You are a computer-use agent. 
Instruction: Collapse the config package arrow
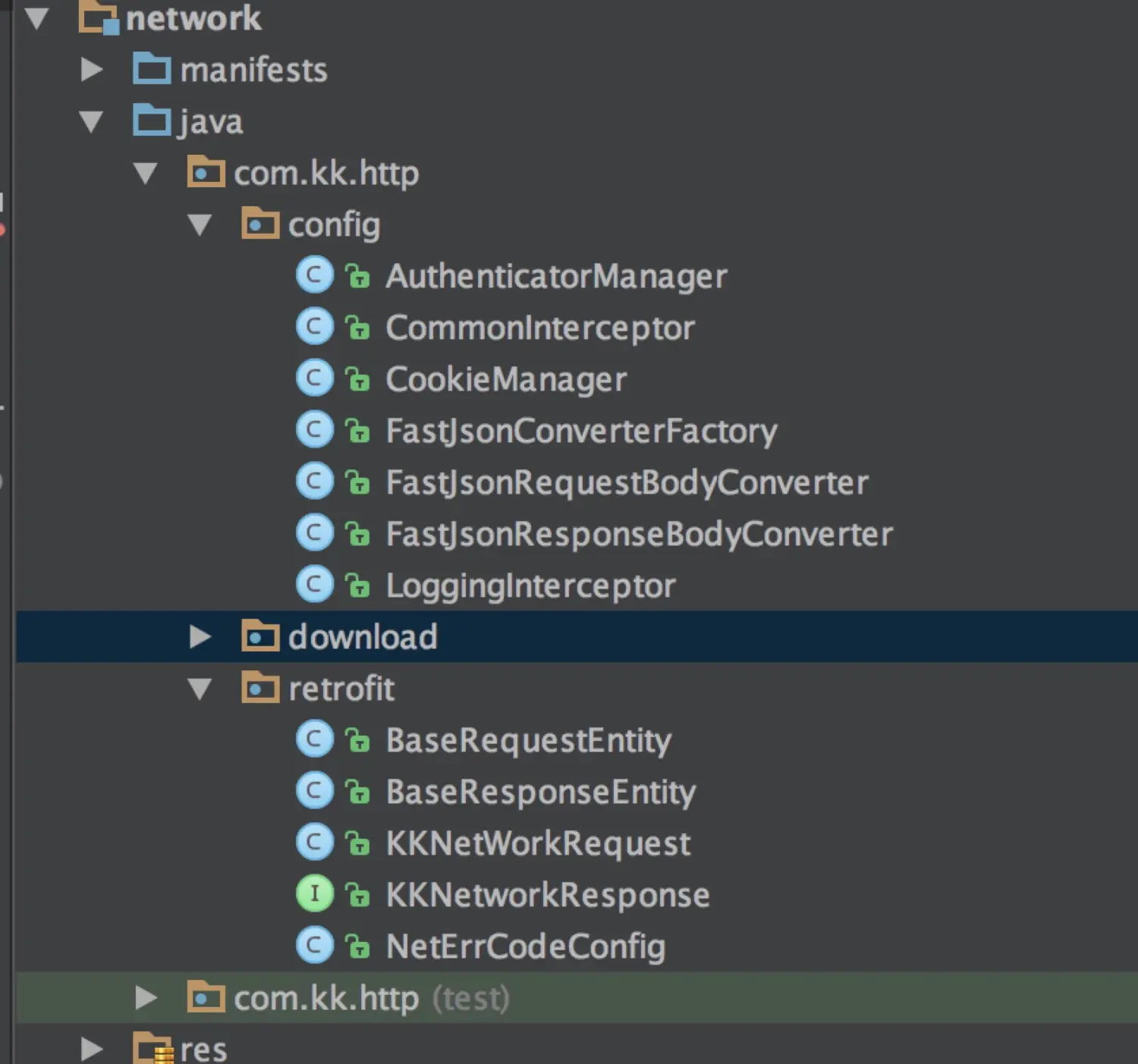click(x=200, y=224)
